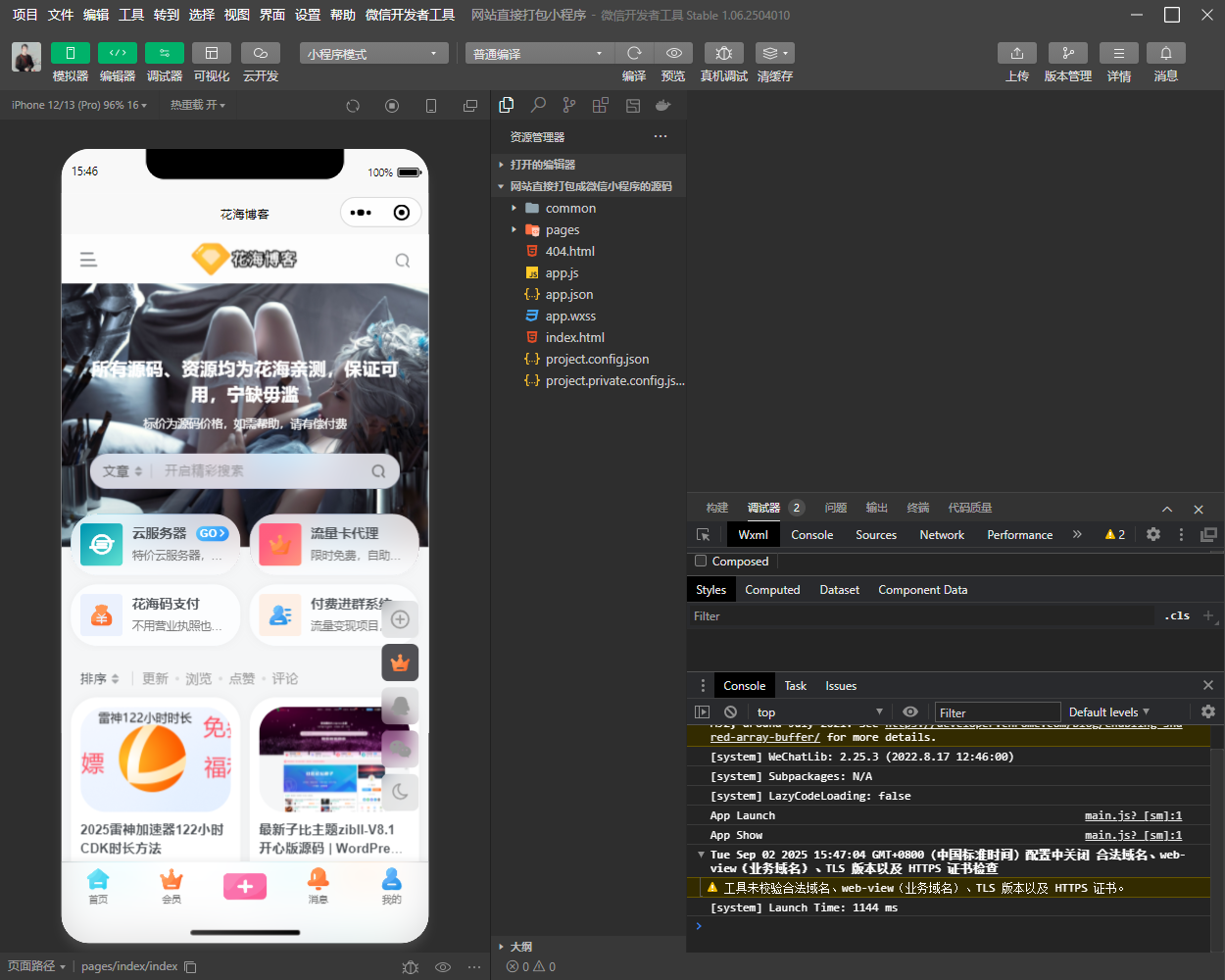Click the real device debugging icon

[723, 53]
